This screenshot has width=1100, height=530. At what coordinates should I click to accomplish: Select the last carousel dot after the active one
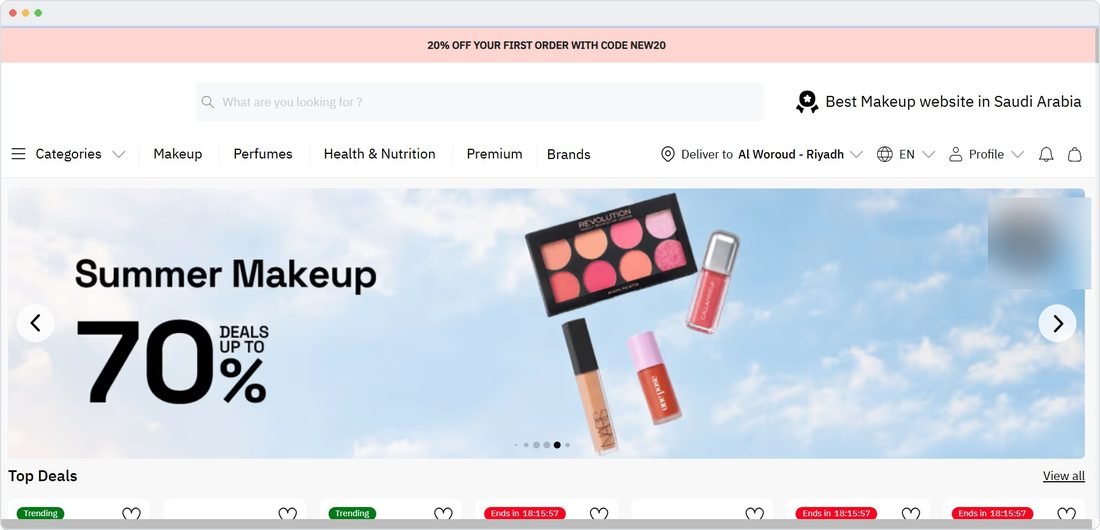pyautogui.click(x=568, y=444)
